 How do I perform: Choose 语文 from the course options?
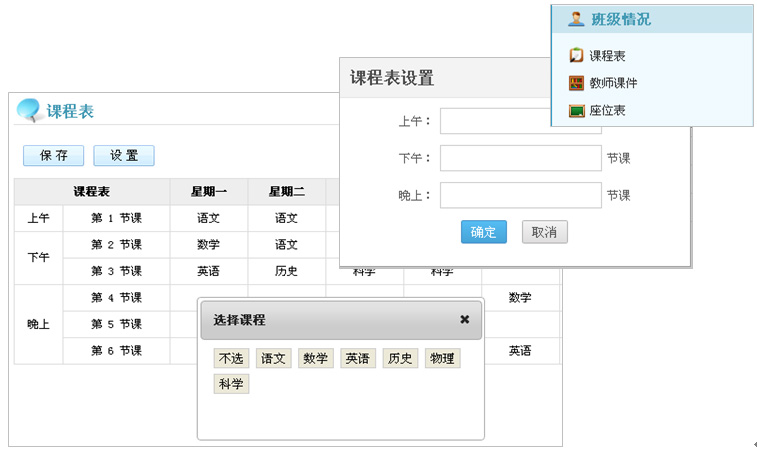click(273, 358)
